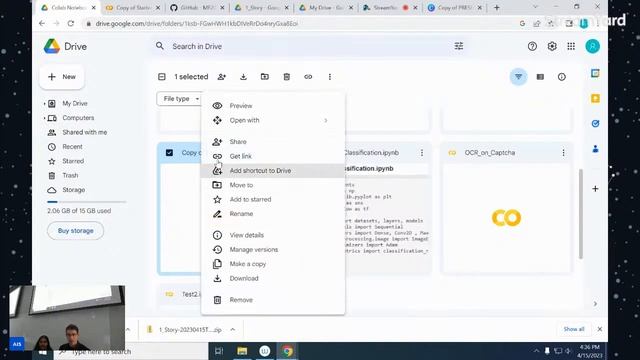The width and height of the screenshot is (640, 360).
Task: Show hidden system tray icons chevron
Action: coord(536,351)
